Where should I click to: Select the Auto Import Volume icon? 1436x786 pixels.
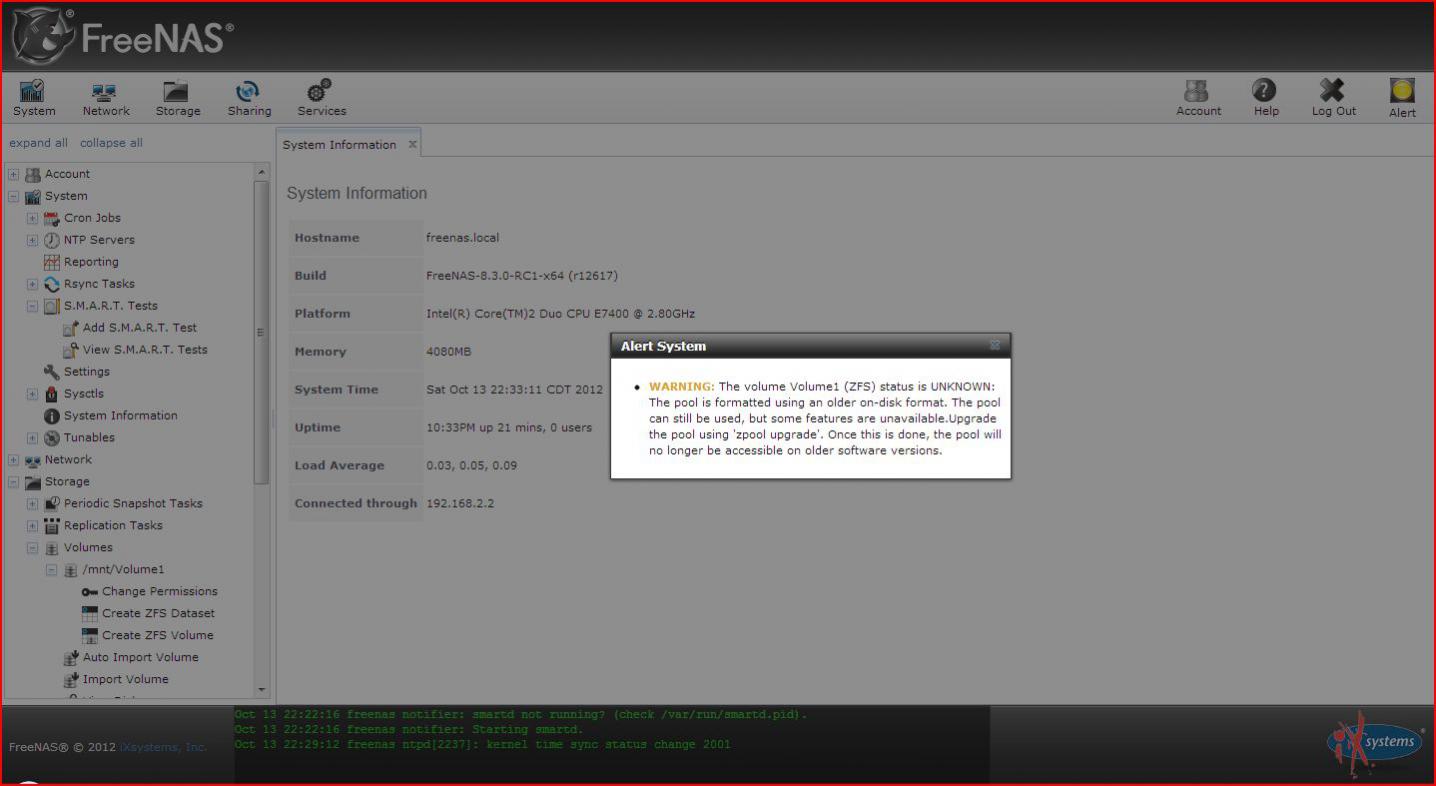[71, 658]
